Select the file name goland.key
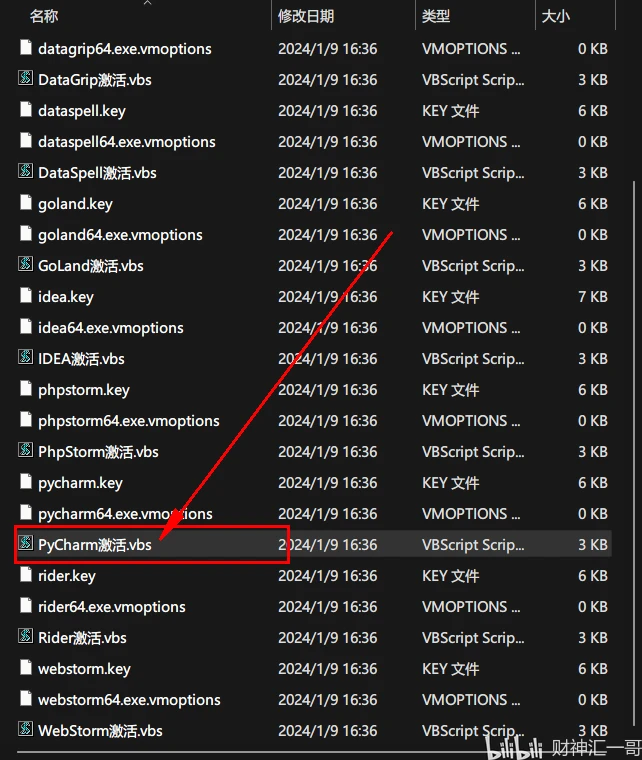642x760 pixels. pos(76,204)
